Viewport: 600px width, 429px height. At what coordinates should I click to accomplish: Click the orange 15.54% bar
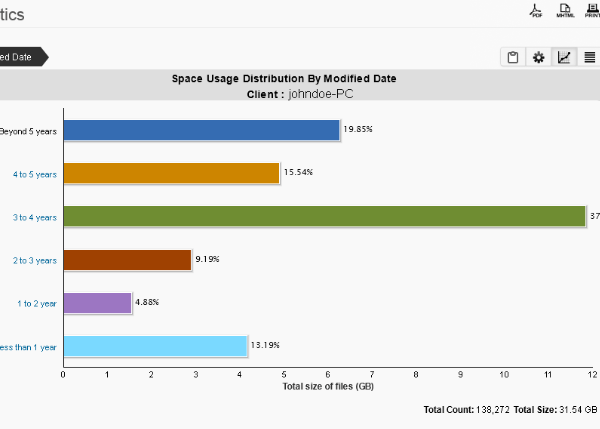(x=172, y=173)
